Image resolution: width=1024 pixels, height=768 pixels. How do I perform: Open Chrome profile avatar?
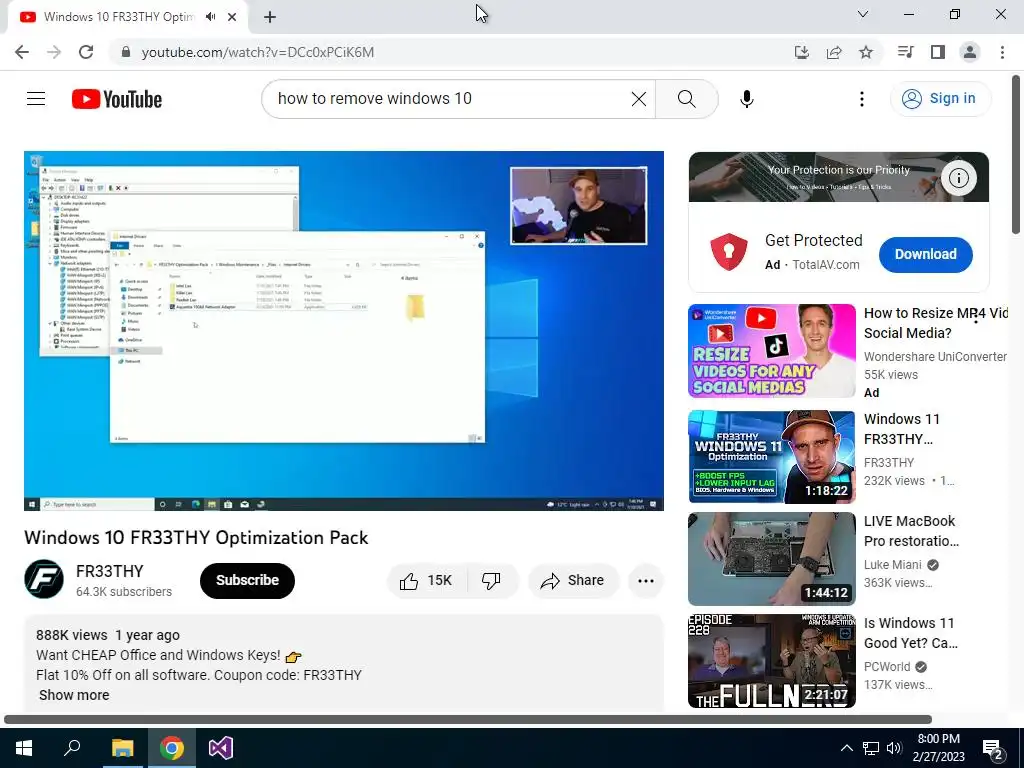point(970,52)
